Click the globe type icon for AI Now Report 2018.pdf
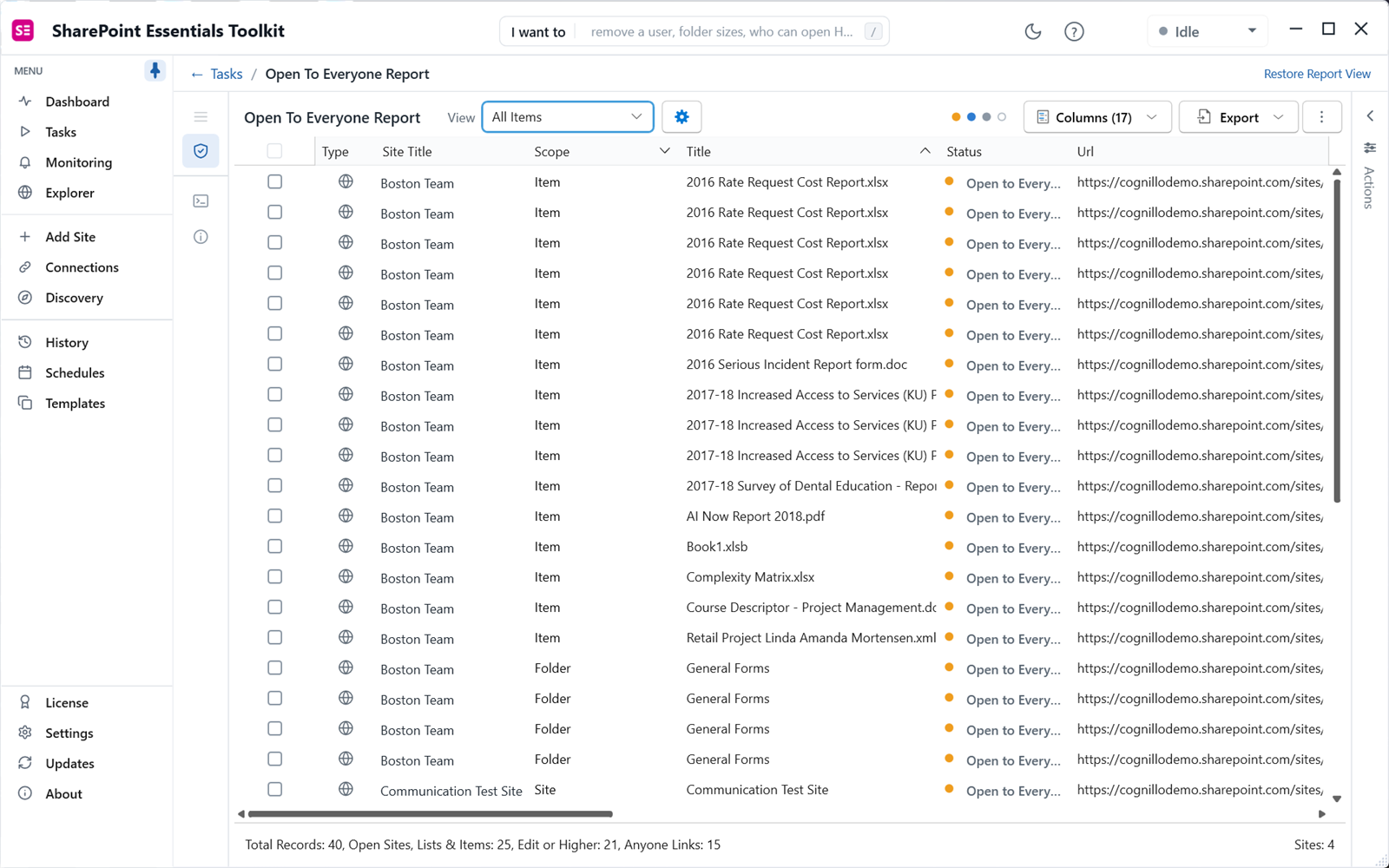This screenshot has width=1389, height=868. pyautogui.click(x=346, y=516)
